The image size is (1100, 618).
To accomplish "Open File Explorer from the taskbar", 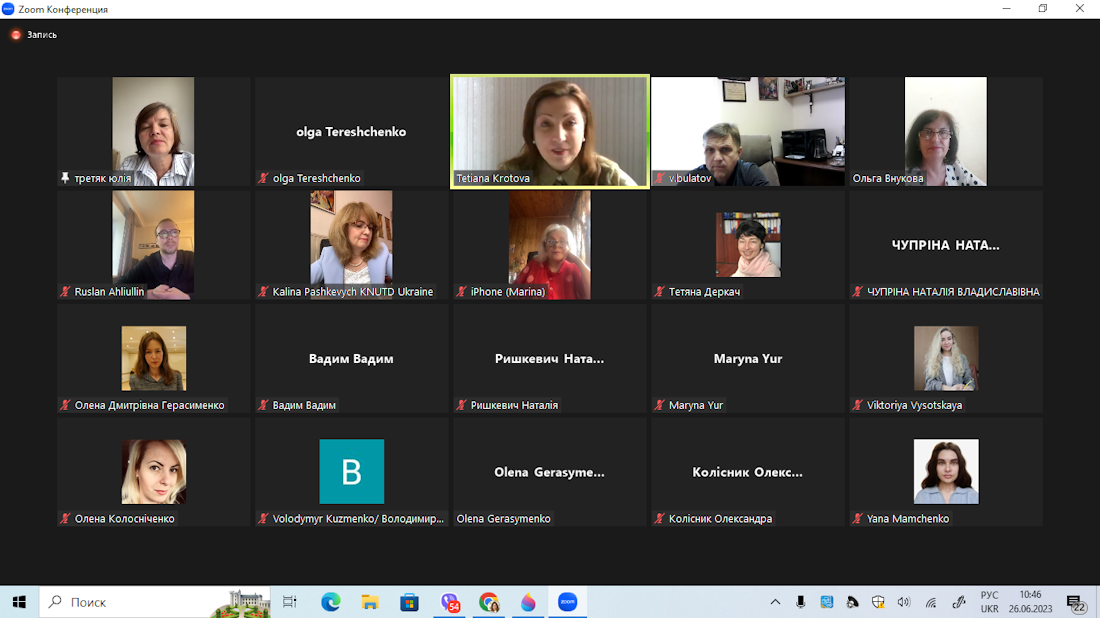I will (370, 602).
